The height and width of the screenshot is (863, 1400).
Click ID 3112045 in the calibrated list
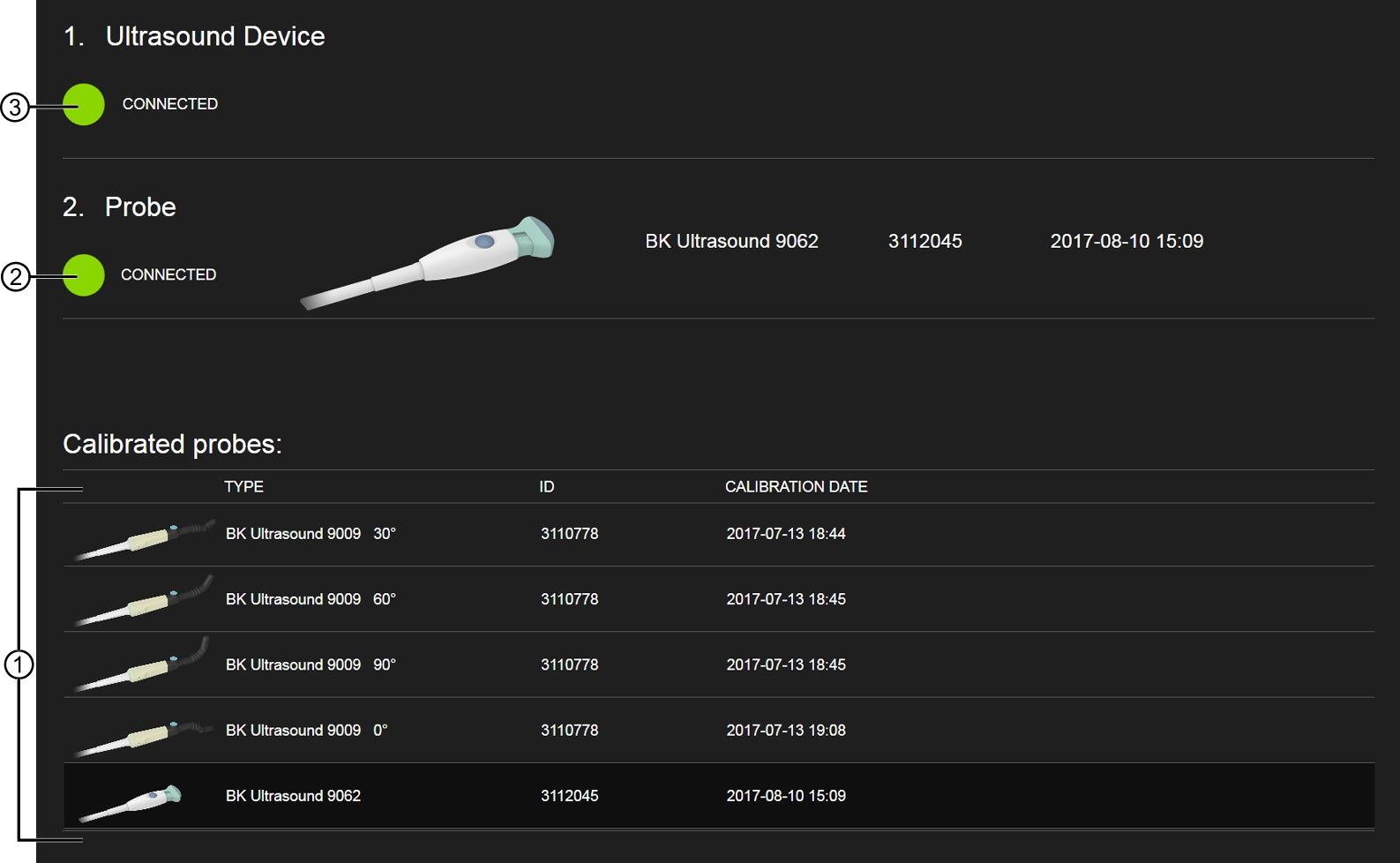569,796
